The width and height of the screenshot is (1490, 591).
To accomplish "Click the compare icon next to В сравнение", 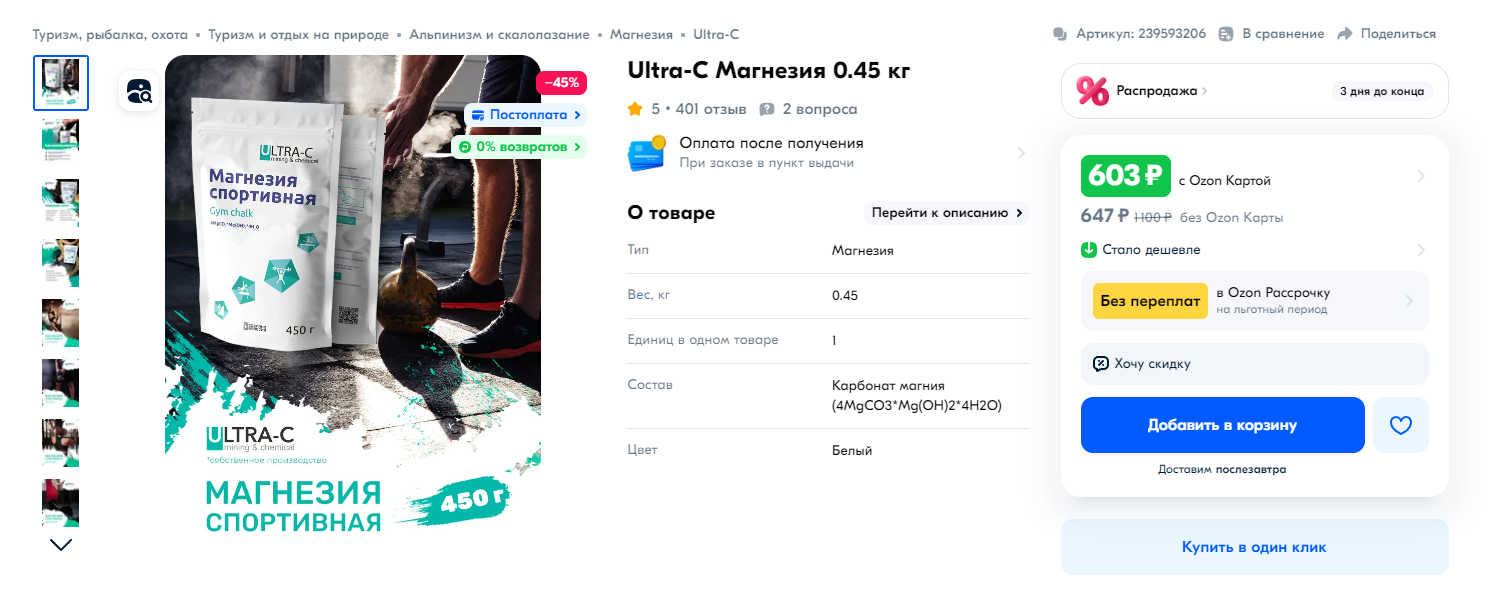I will 1226,34.
